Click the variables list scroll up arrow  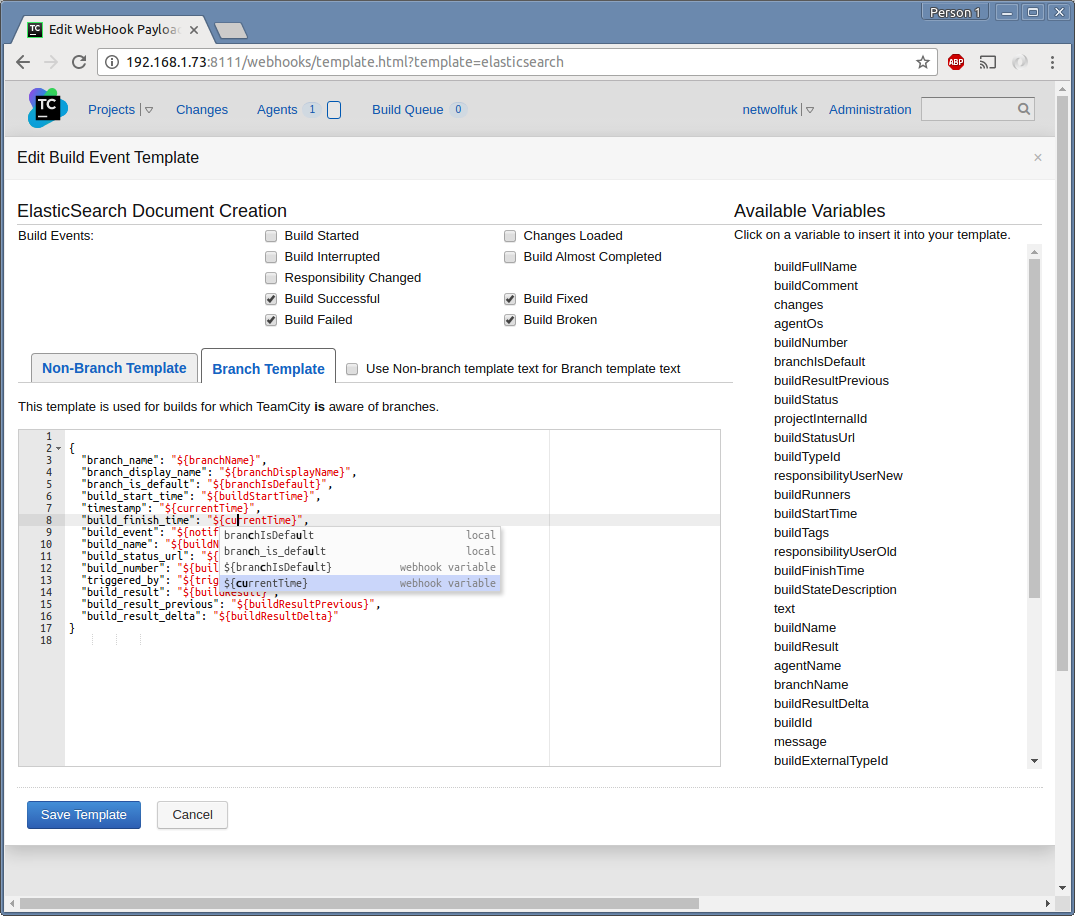(x=1035, y=252)
